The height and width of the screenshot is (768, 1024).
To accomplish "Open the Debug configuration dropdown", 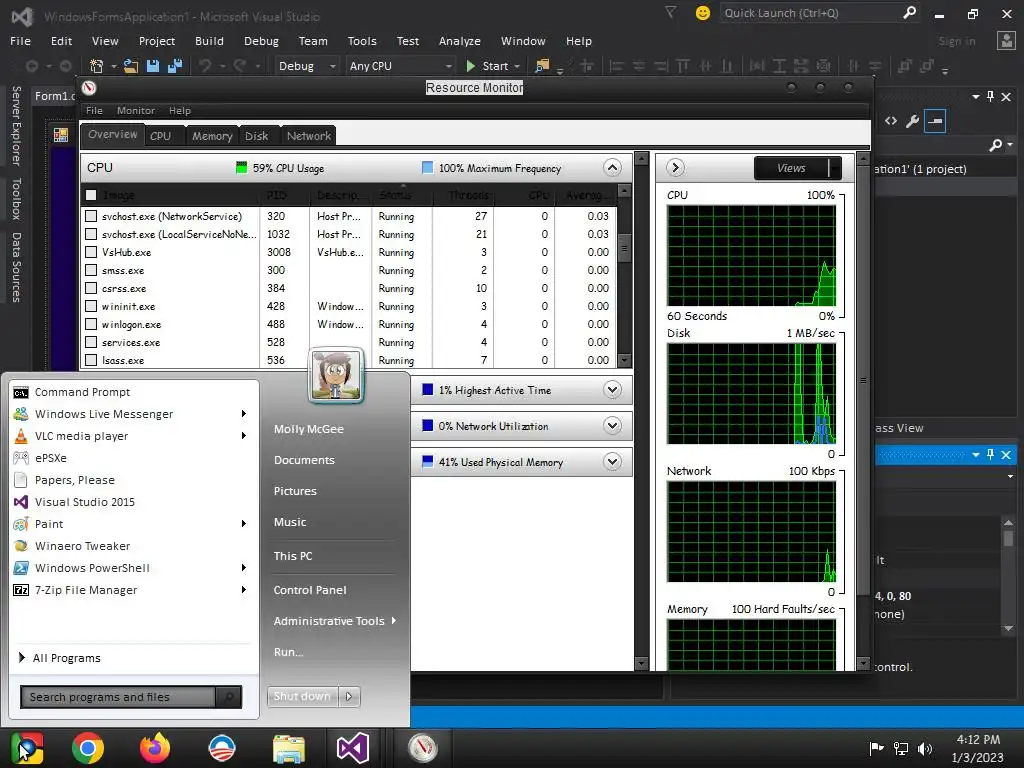I will (306, 66).
